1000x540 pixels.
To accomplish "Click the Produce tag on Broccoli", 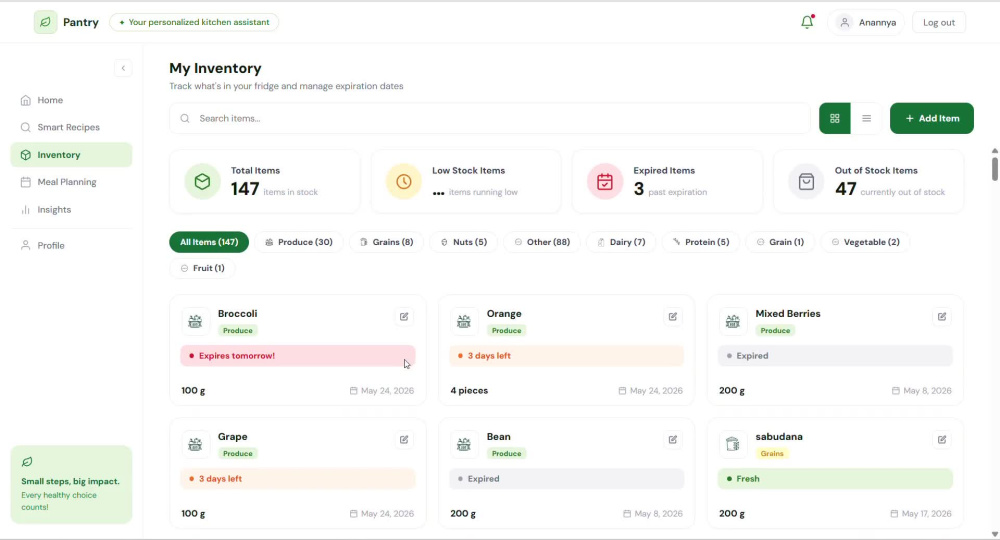I will click(237, 330).
